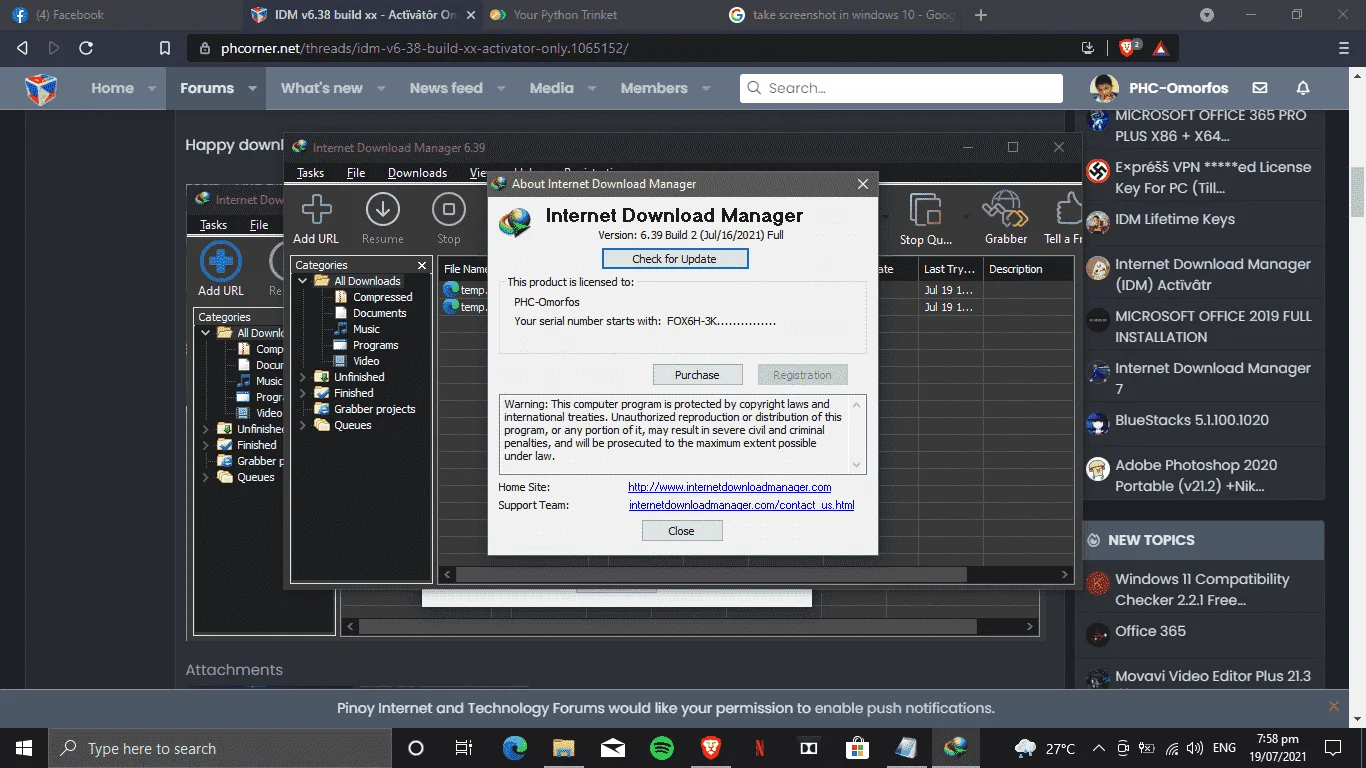Open the browser hamburger menu
The height and width of the screenshot is (768, 1366).
[x=1343, y=47]
